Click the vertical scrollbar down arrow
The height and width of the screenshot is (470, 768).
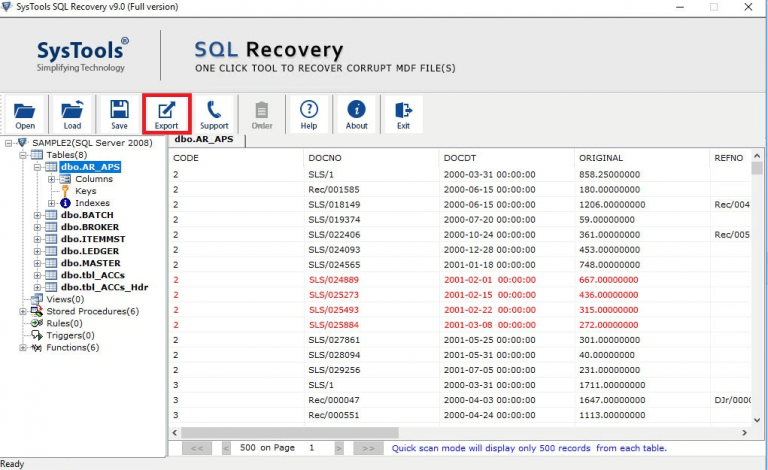coord(757,420)
